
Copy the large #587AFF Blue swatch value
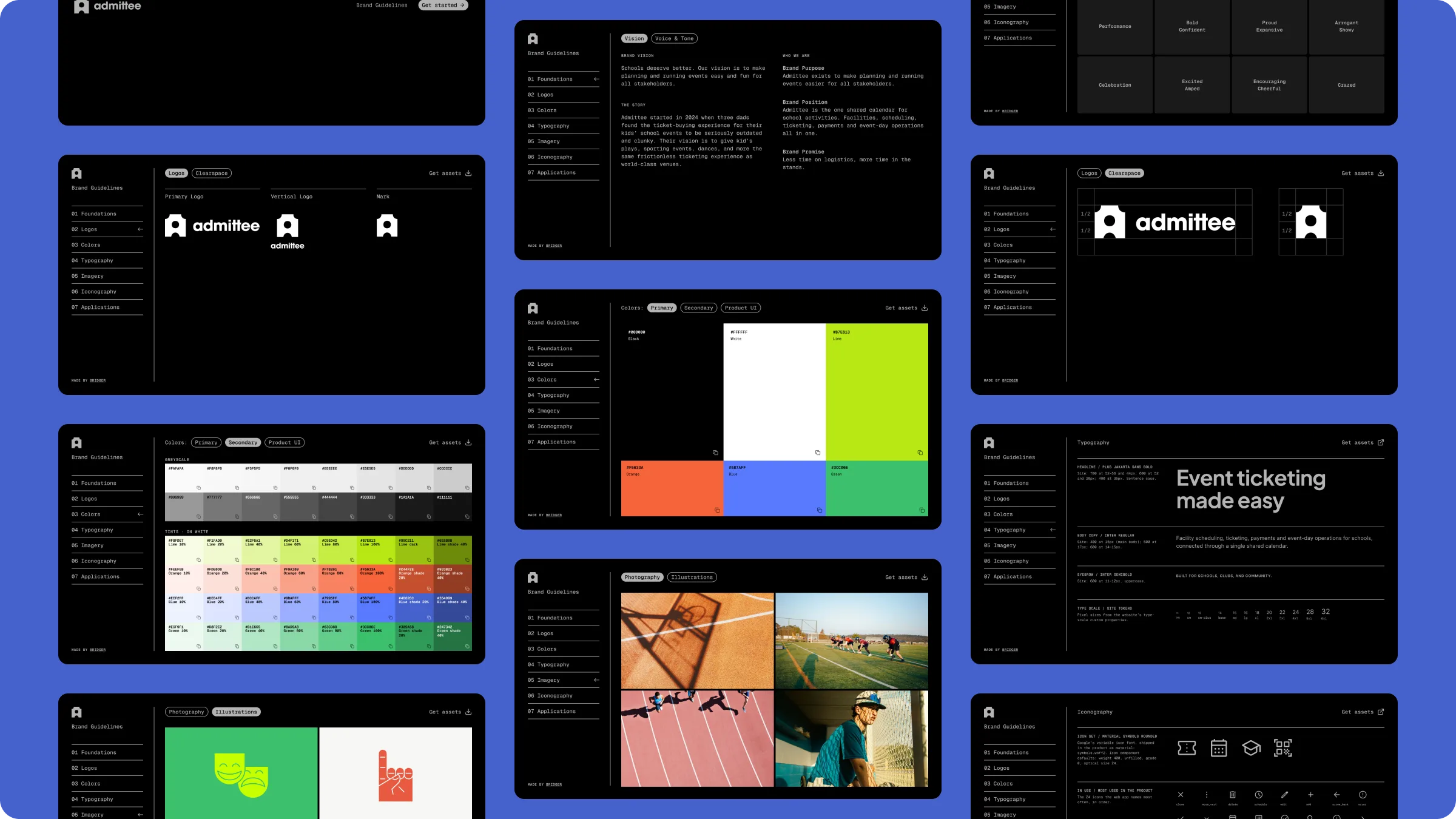[x=820, y=510]
